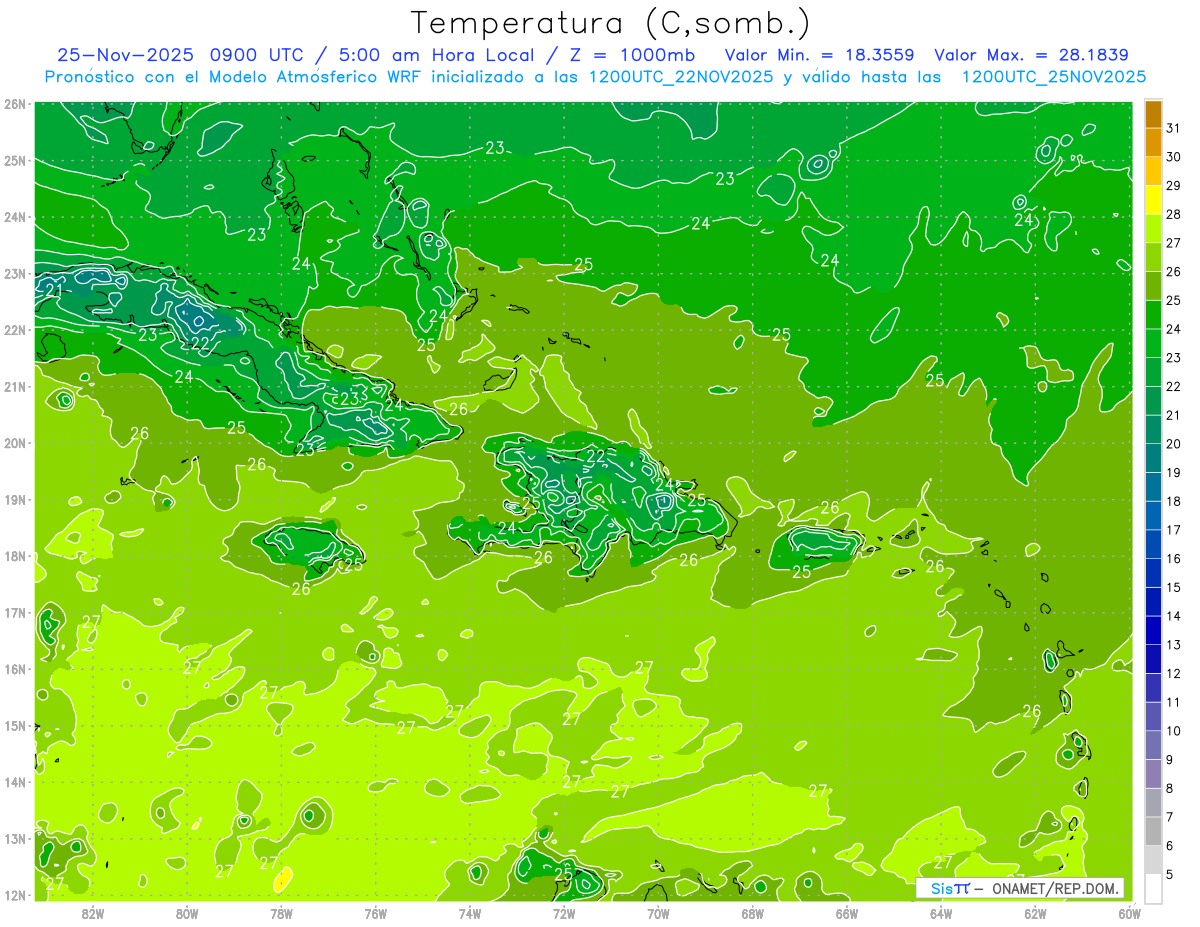Click the '60W' longitude axis label
This screenshot has width=1200, height=927.
tap(1129, 912)
